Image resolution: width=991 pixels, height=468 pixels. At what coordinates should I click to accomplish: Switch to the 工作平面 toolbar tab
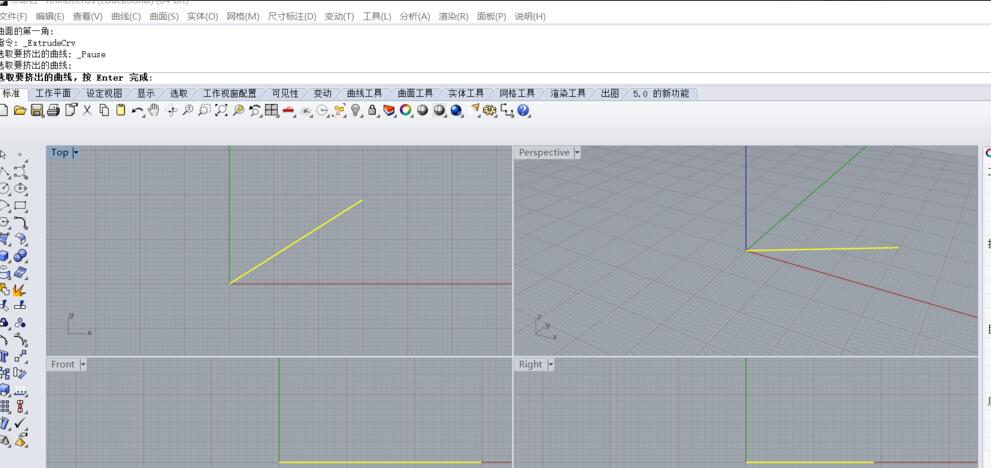pos(53,94)
